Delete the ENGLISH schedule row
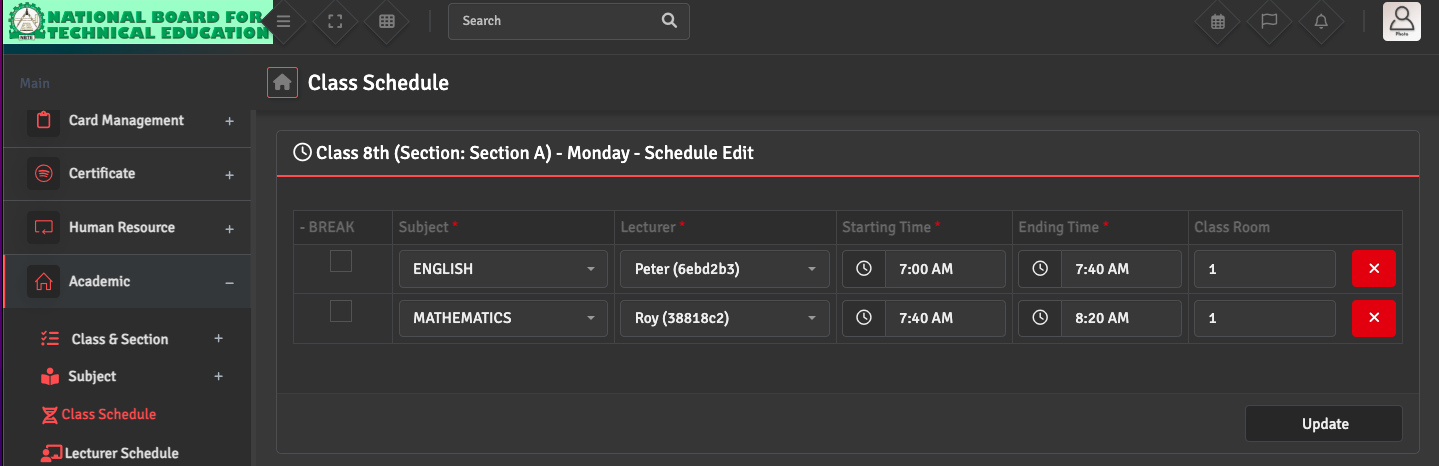Image resolution: width=1439 pixels, height=466 pixels. [1373, 269]
